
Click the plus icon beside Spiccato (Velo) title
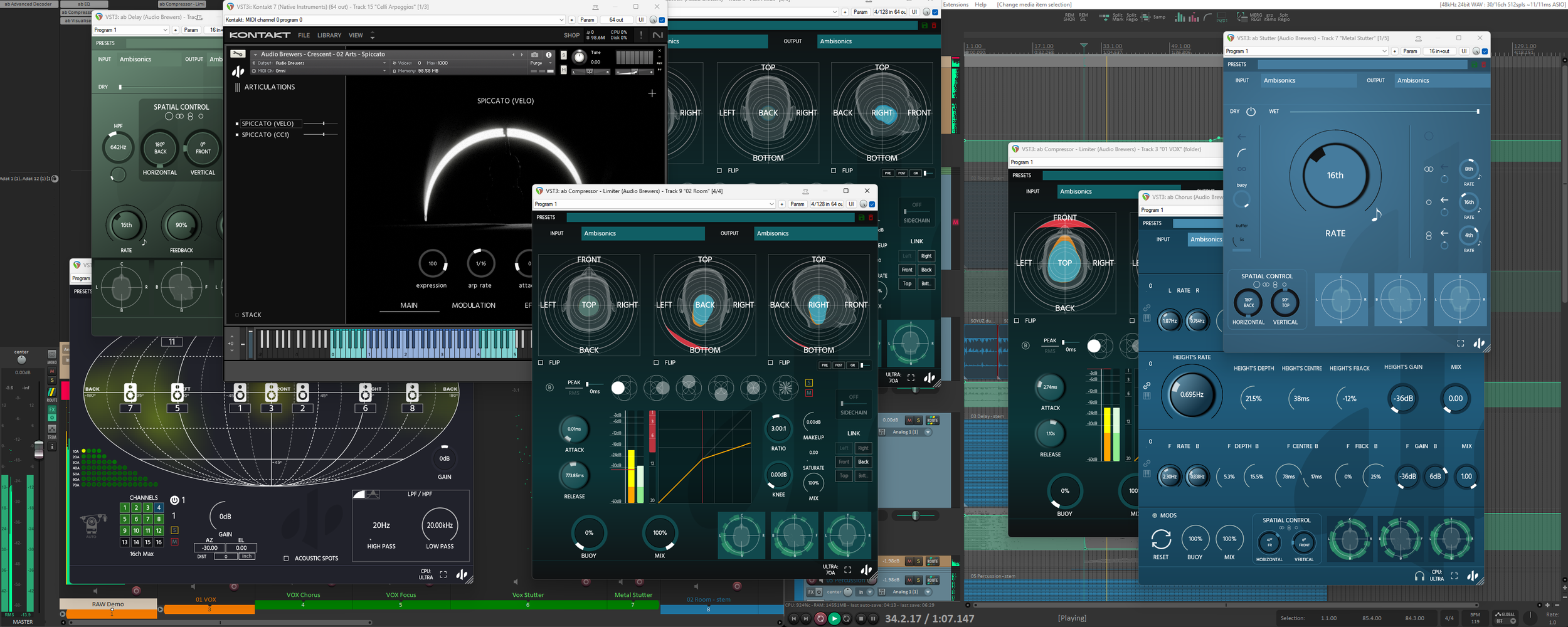652,93
